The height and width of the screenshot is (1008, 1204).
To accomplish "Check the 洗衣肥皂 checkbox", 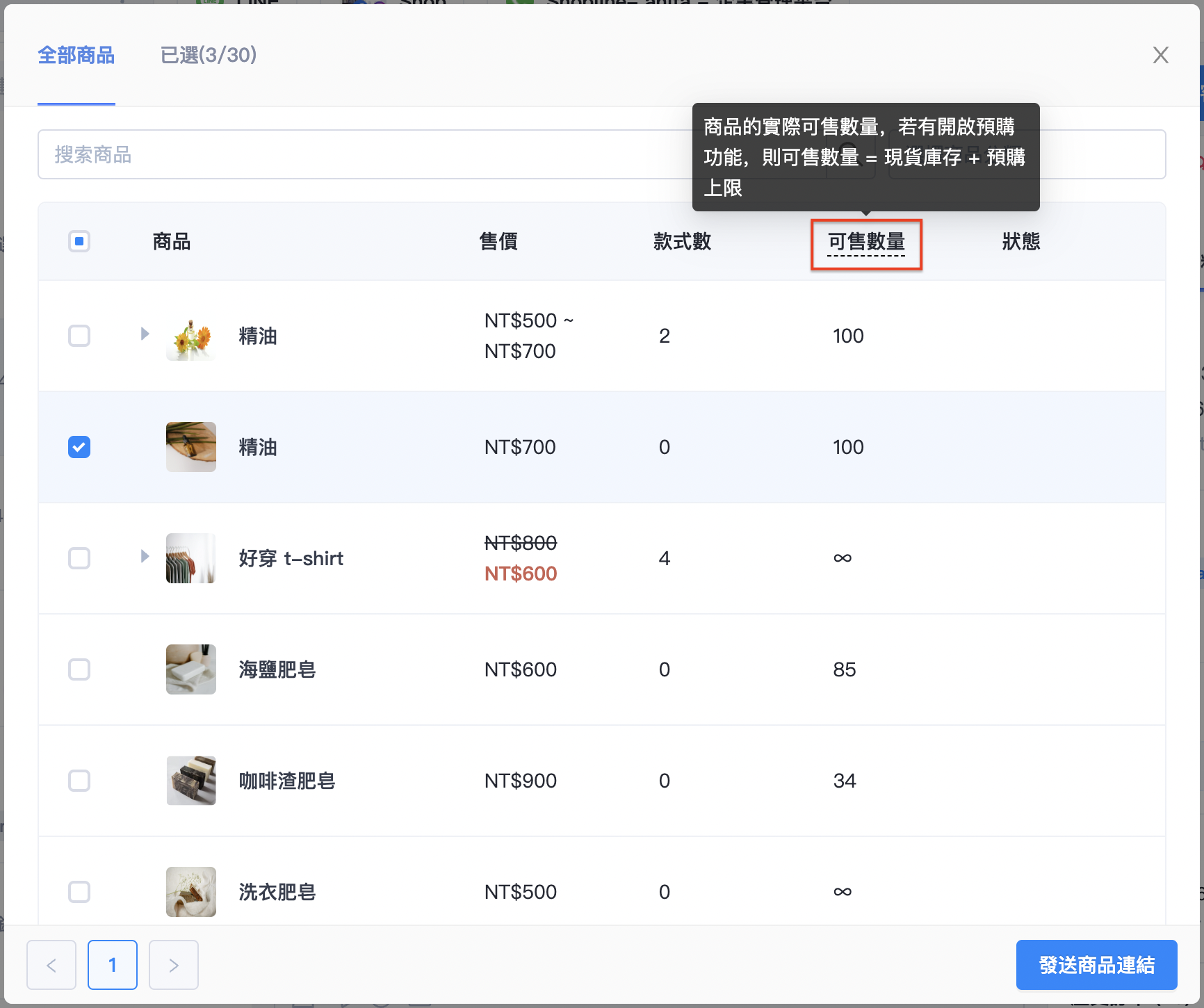I will (x=79, y=892).
